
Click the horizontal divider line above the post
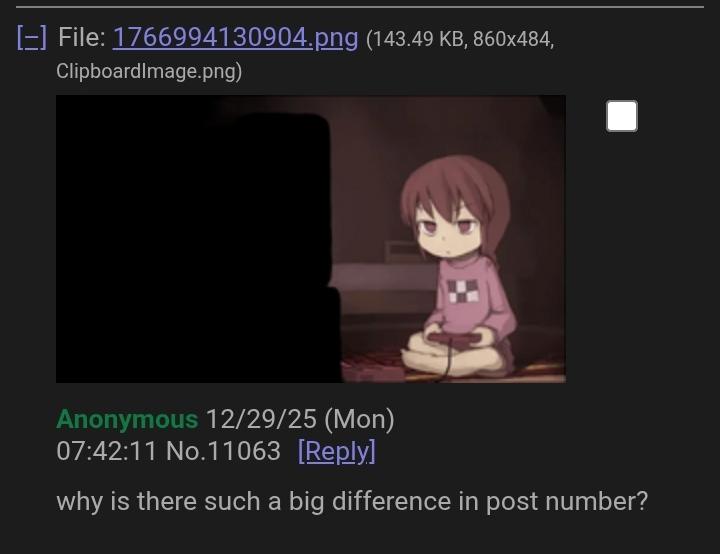pyautogui.click(x=360, y=7)
